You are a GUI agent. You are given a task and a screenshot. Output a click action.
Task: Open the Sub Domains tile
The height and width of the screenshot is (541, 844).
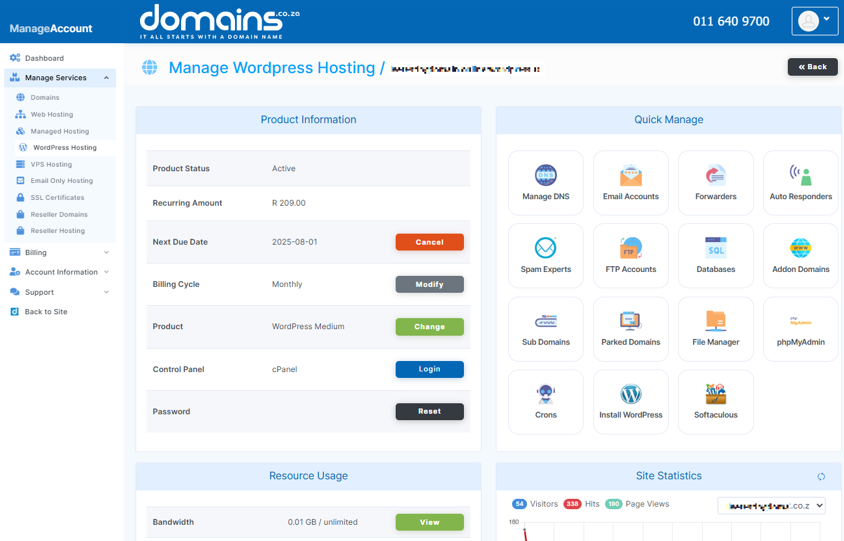[x=545, y=328]
